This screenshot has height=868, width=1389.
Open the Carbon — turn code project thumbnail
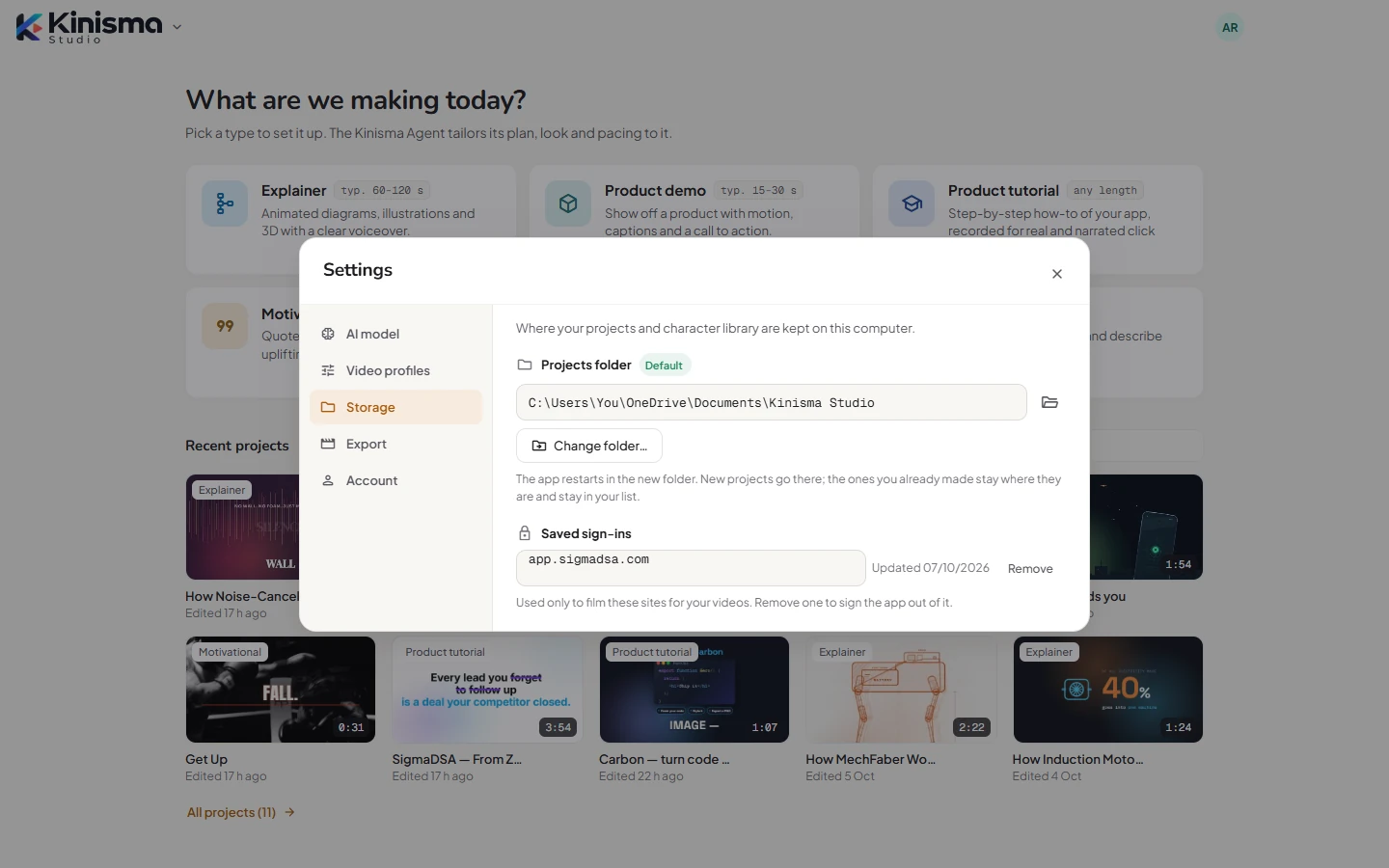694,690
